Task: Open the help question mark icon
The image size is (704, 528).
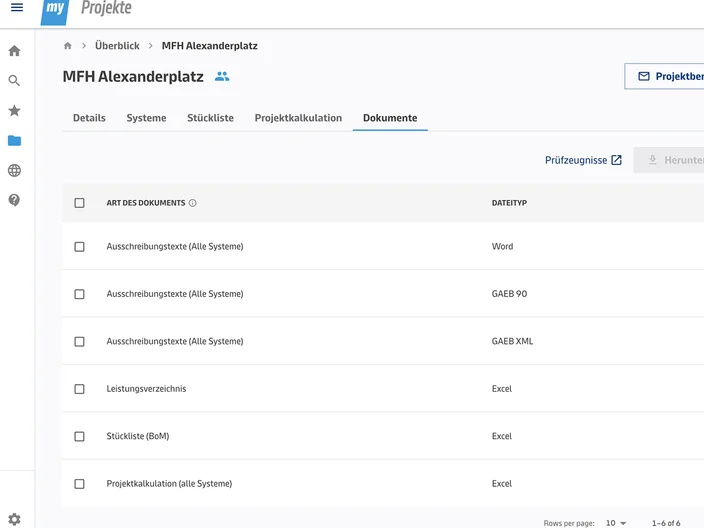Action: 14,200
